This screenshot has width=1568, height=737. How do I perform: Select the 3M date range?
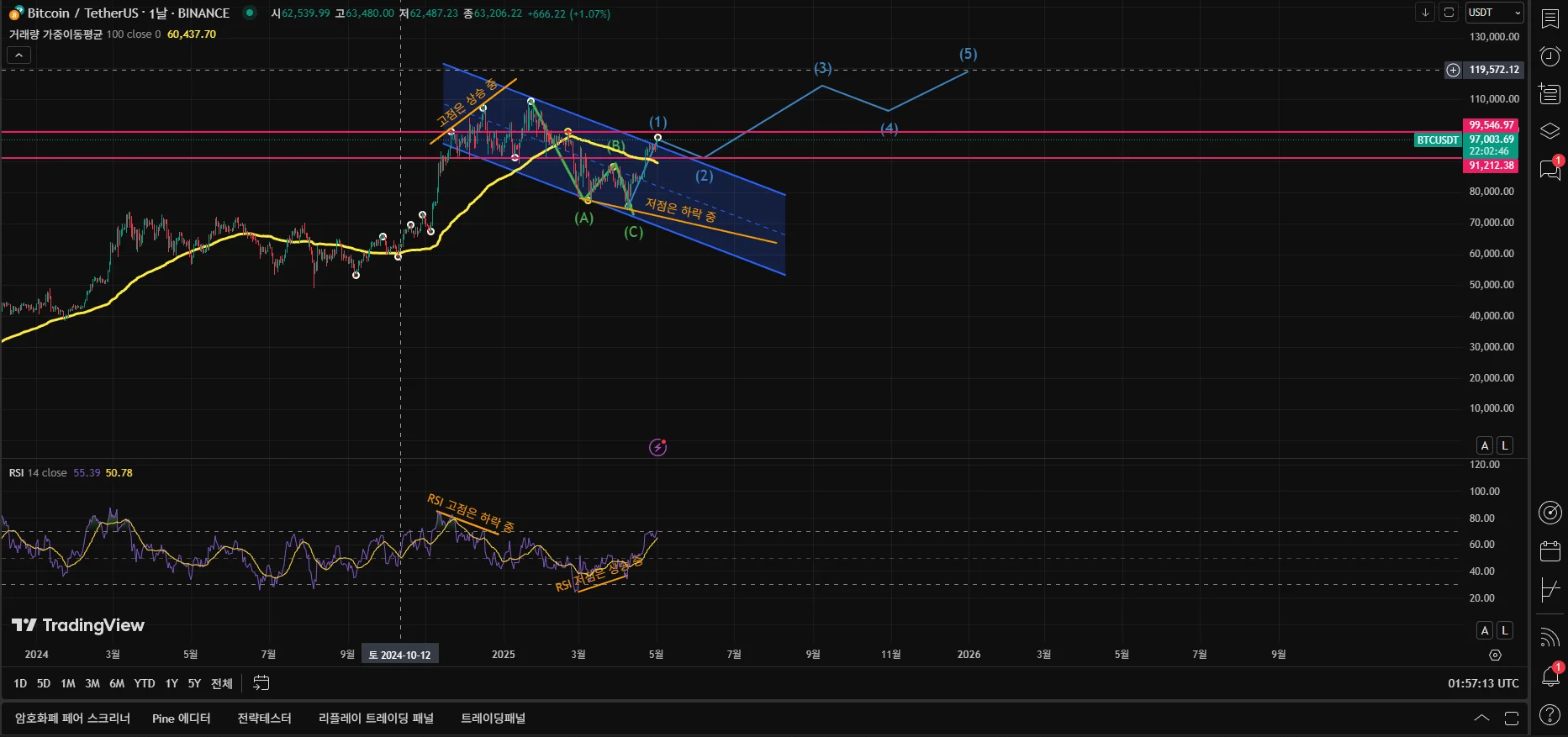(x=92, y=684)
